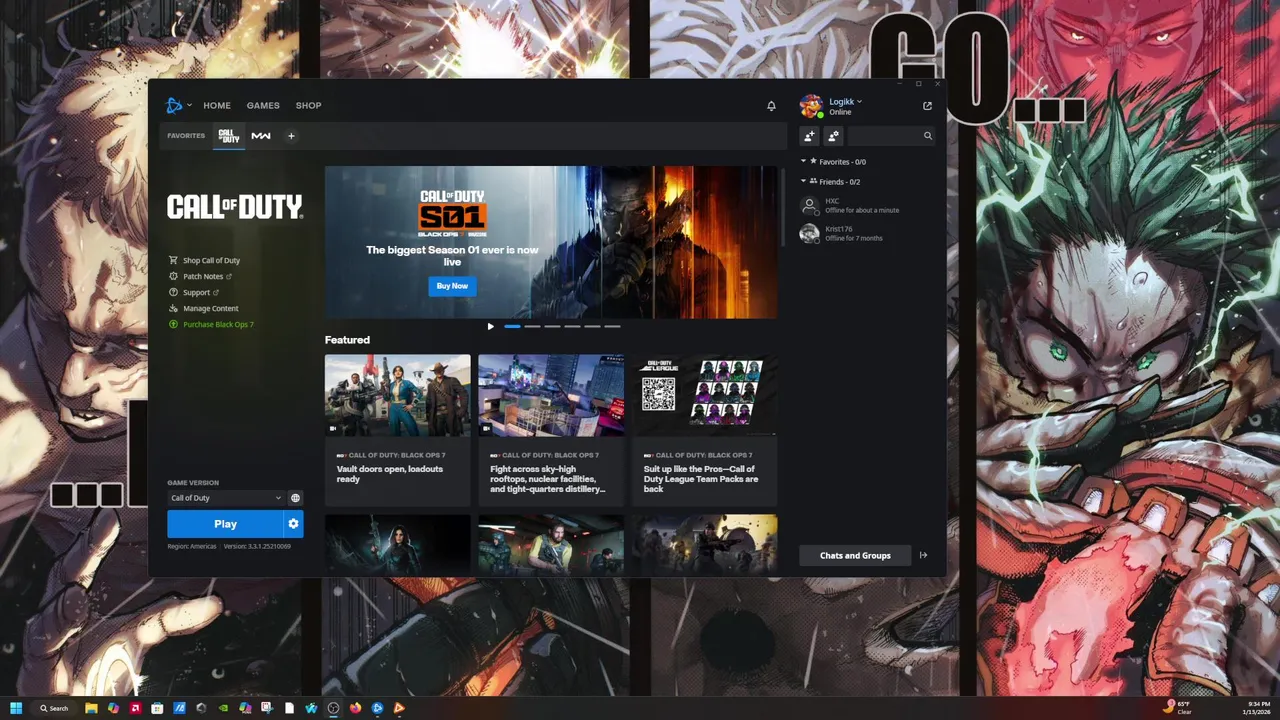Open the taskbar clock and date
Image resolution: width=1280 pixels, height=720 pixels.
pos(1258,708)
